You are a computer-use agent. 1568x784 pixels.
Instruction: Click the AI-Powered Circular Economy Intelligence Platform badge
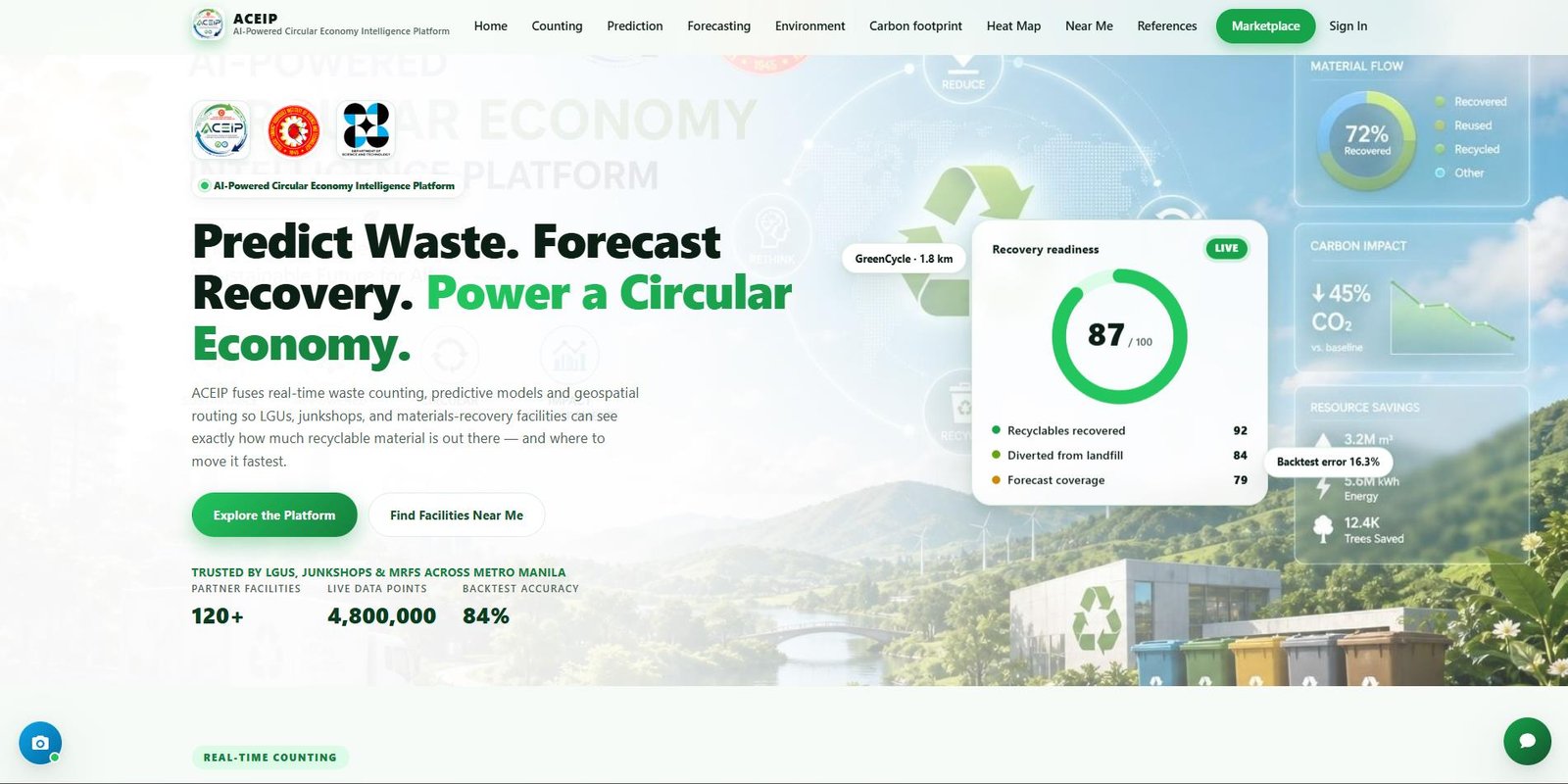[x=327, y=185]
